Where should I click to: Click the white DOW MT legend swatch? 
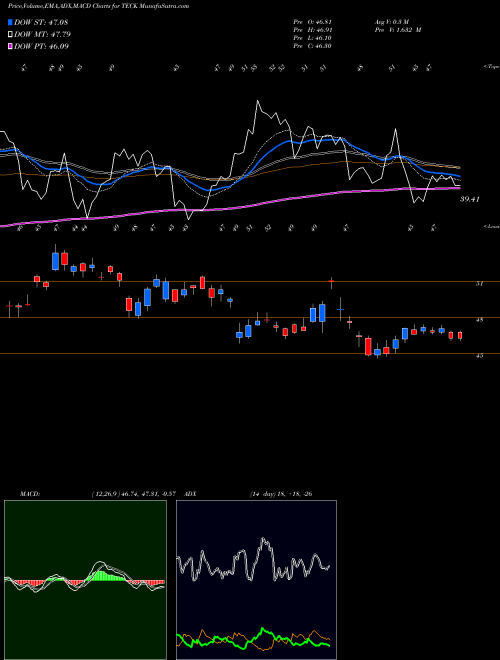(x=10, y=34)
